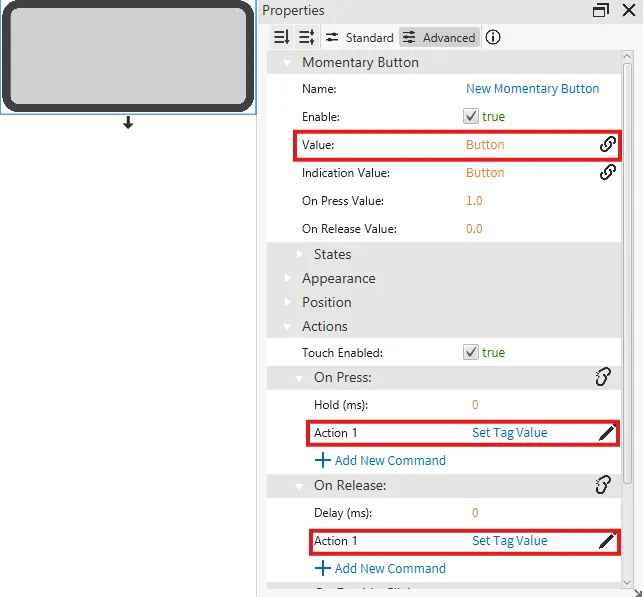
Task: Click the link icon for Value row
Action: pos(607,145)
